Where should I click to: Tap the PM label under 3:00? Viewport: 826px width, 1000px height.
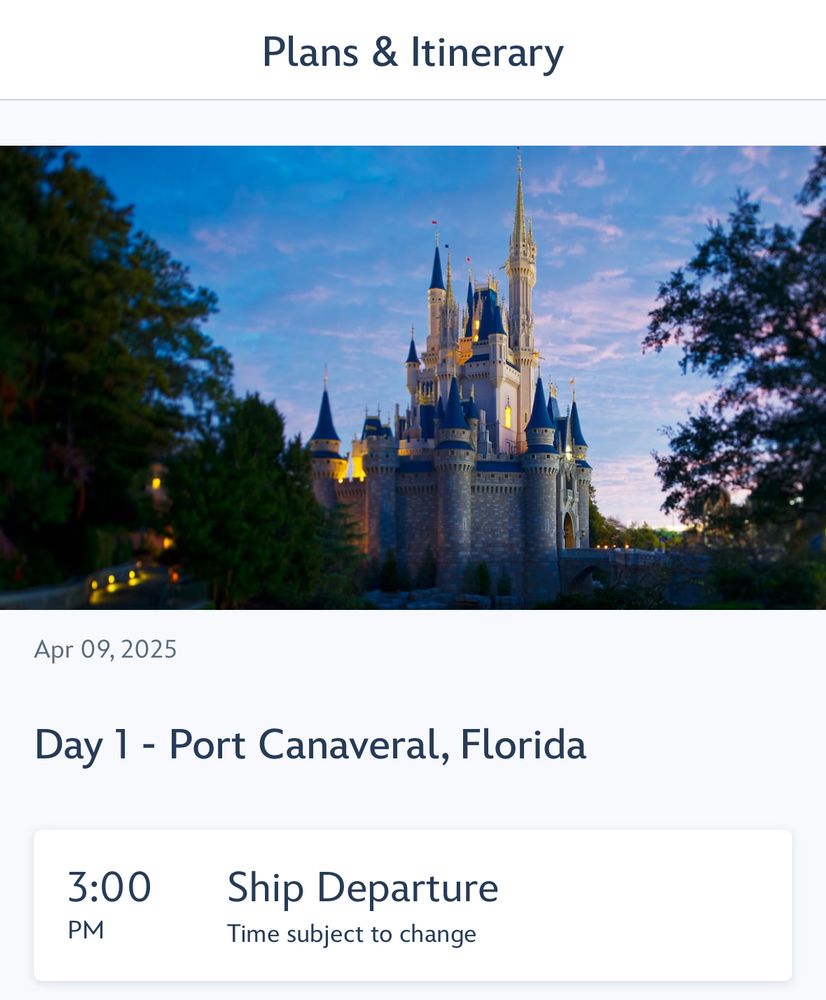coord(85,930)
